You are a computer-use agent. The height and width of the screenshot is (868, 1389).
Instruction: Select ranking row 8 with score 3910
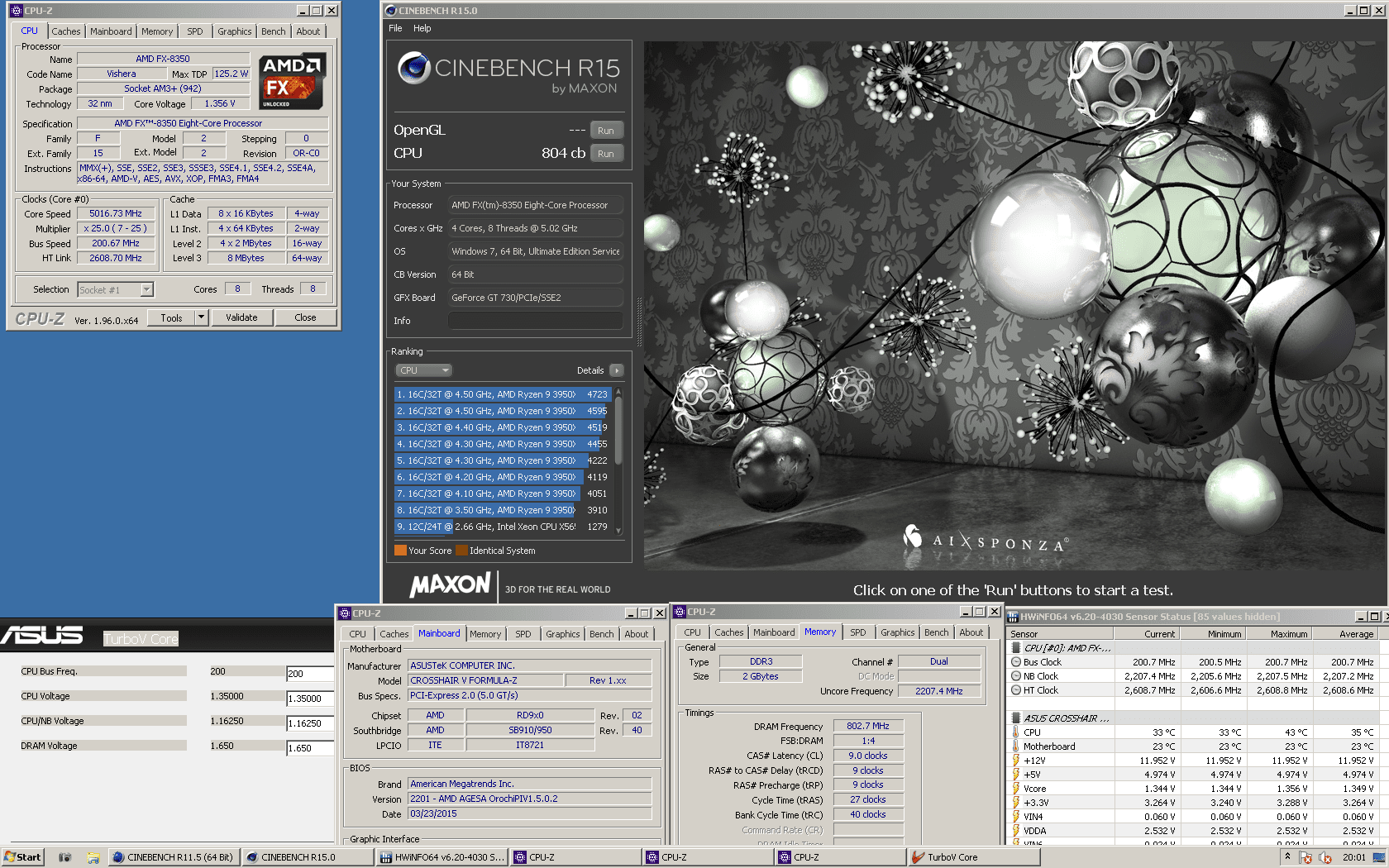503,510
